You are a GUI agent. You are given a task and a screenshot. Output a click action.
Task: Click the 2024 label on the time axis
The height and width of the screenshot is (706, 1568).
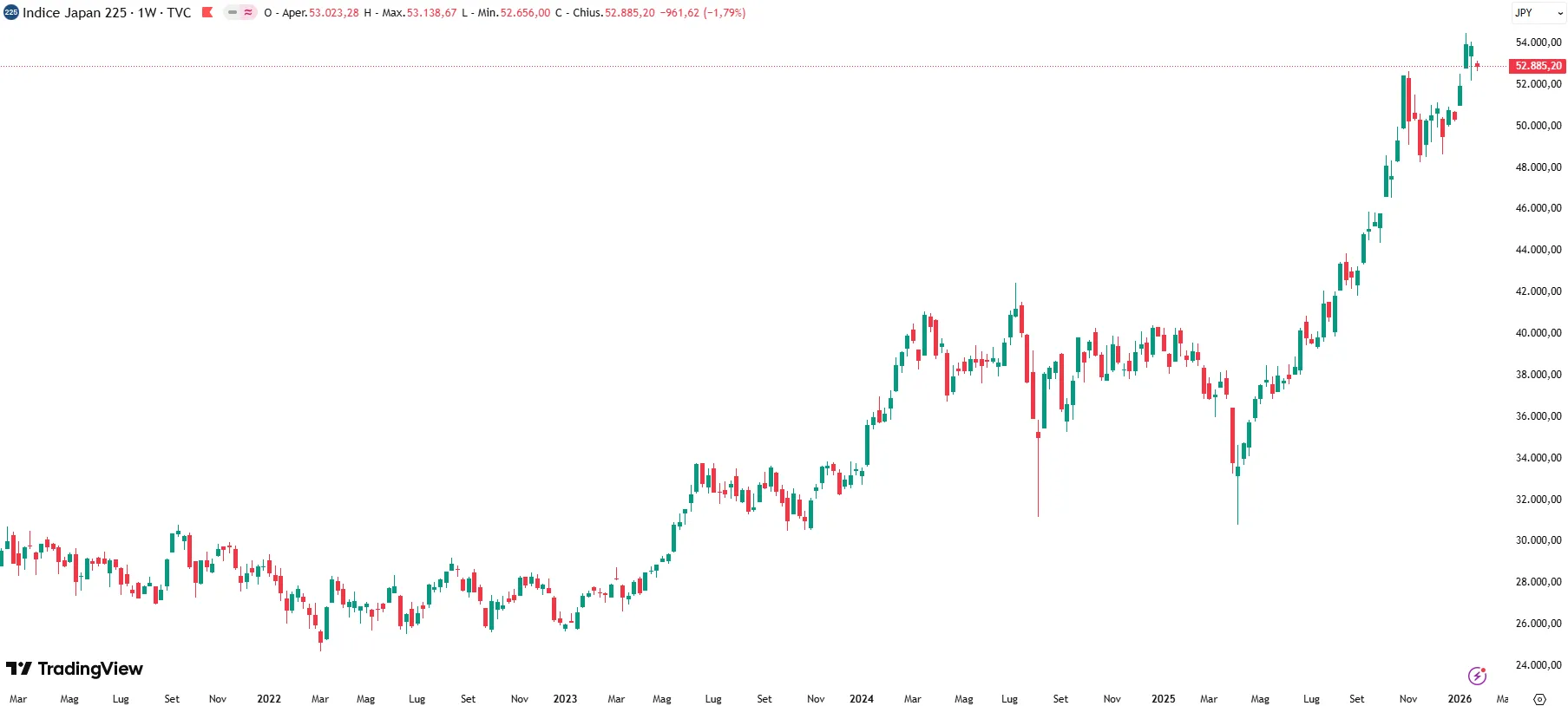(x=862, y=699)
